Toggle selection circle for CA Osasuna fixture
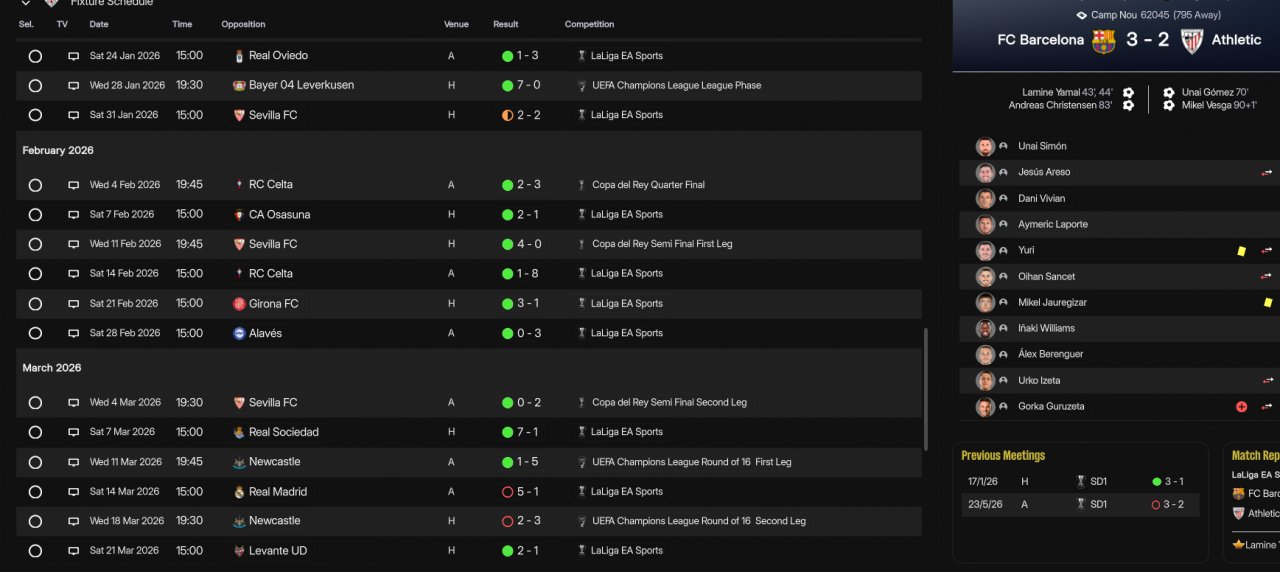This screenshot has height=572, width=1280. click(35, 215)
